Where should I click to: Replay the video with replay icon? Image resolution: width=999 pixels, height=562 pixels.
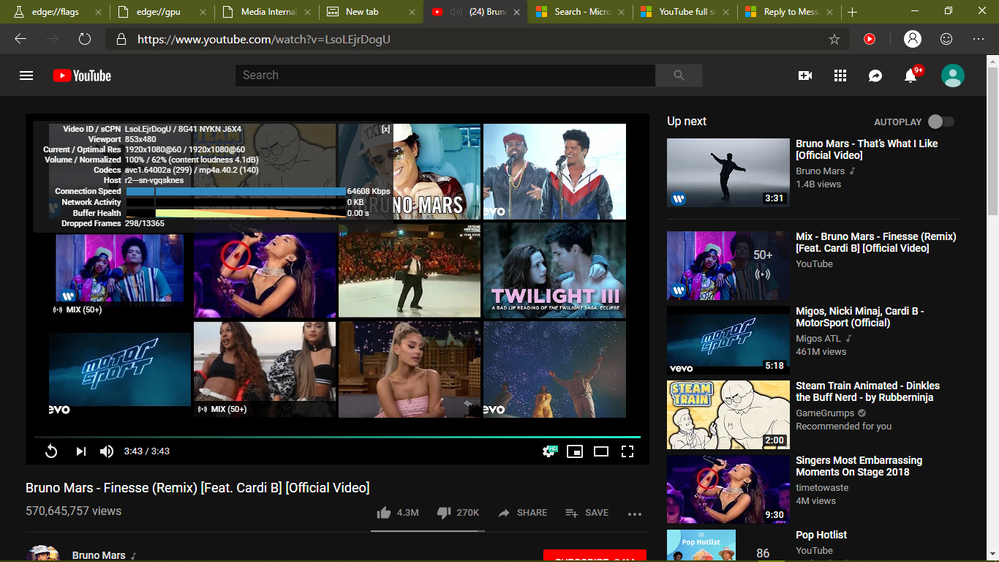pyautogui.click(x=51, y=451)
